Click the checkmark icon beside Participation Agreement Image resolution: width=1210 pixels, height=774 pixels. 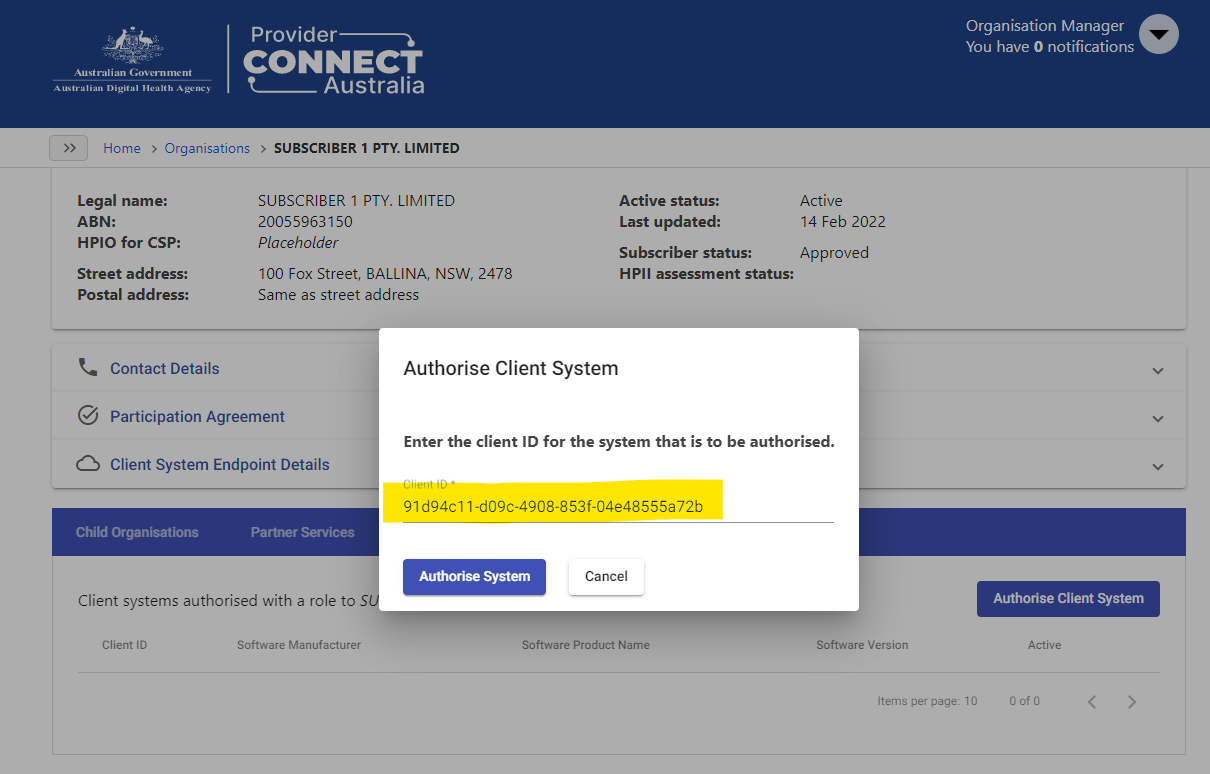pyautogui.click(x=88, y=415)
